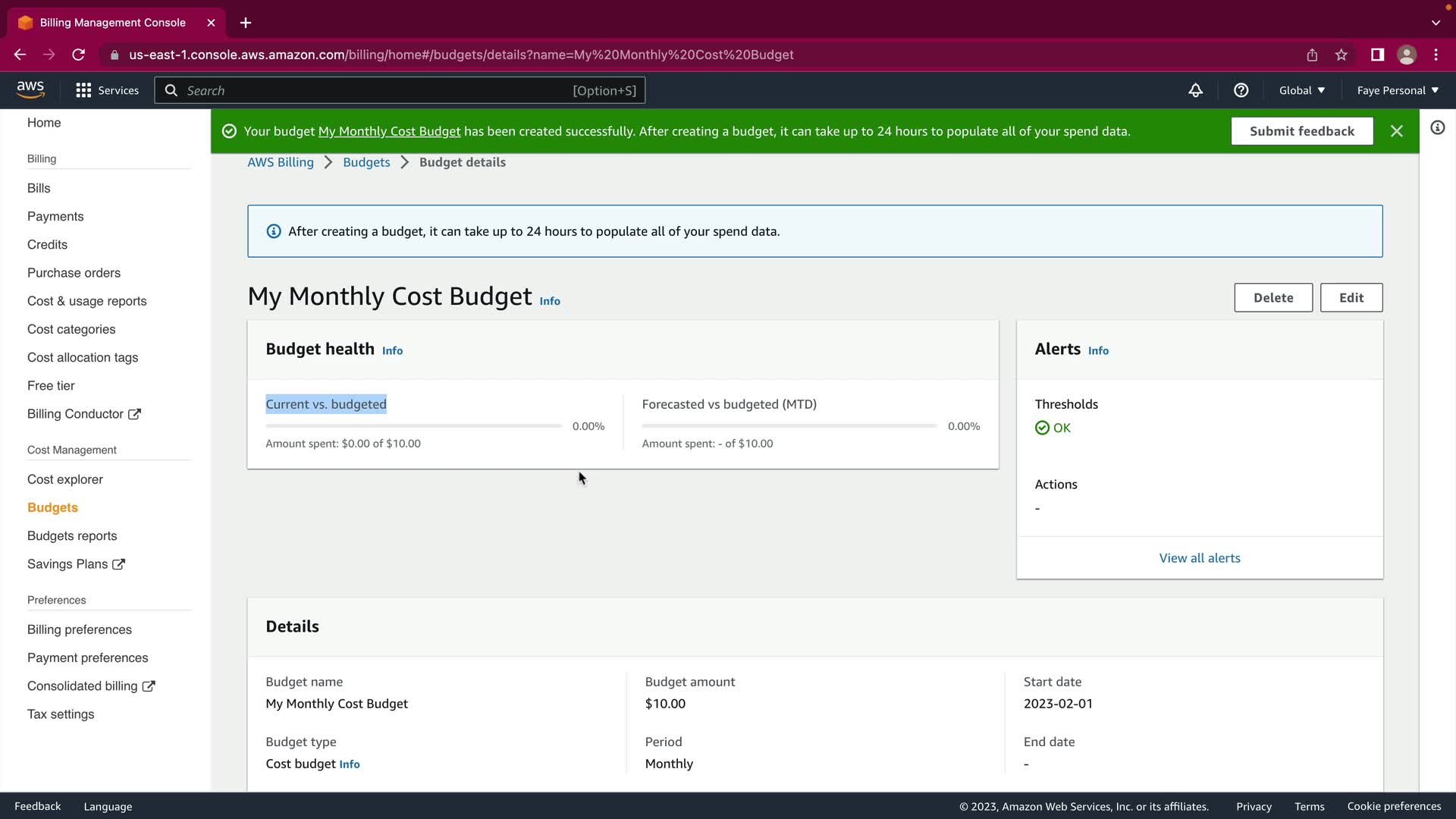Click the help question mark icon
Screen dimensions: 1456x819
[x=1241, y=90]
